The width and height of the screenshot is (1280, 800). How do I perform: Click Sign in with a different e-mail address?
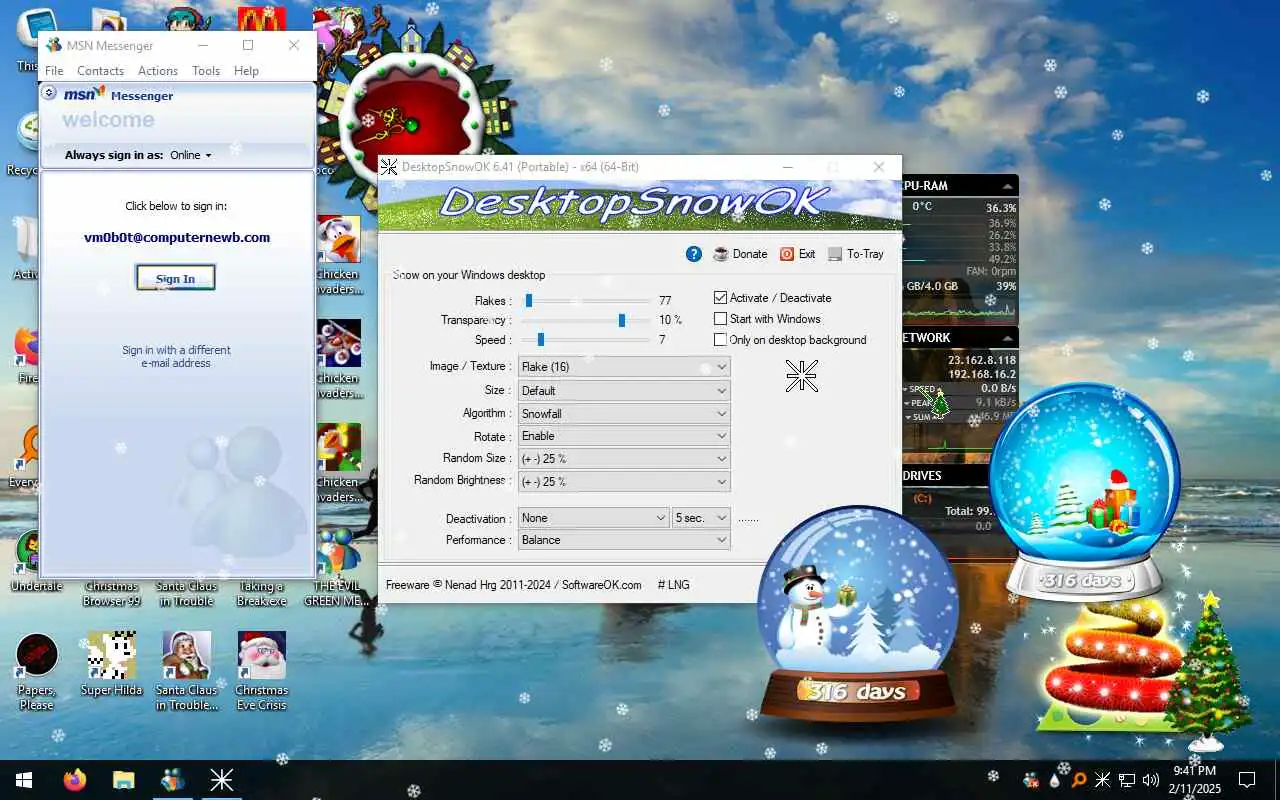(x=176, y=357)
